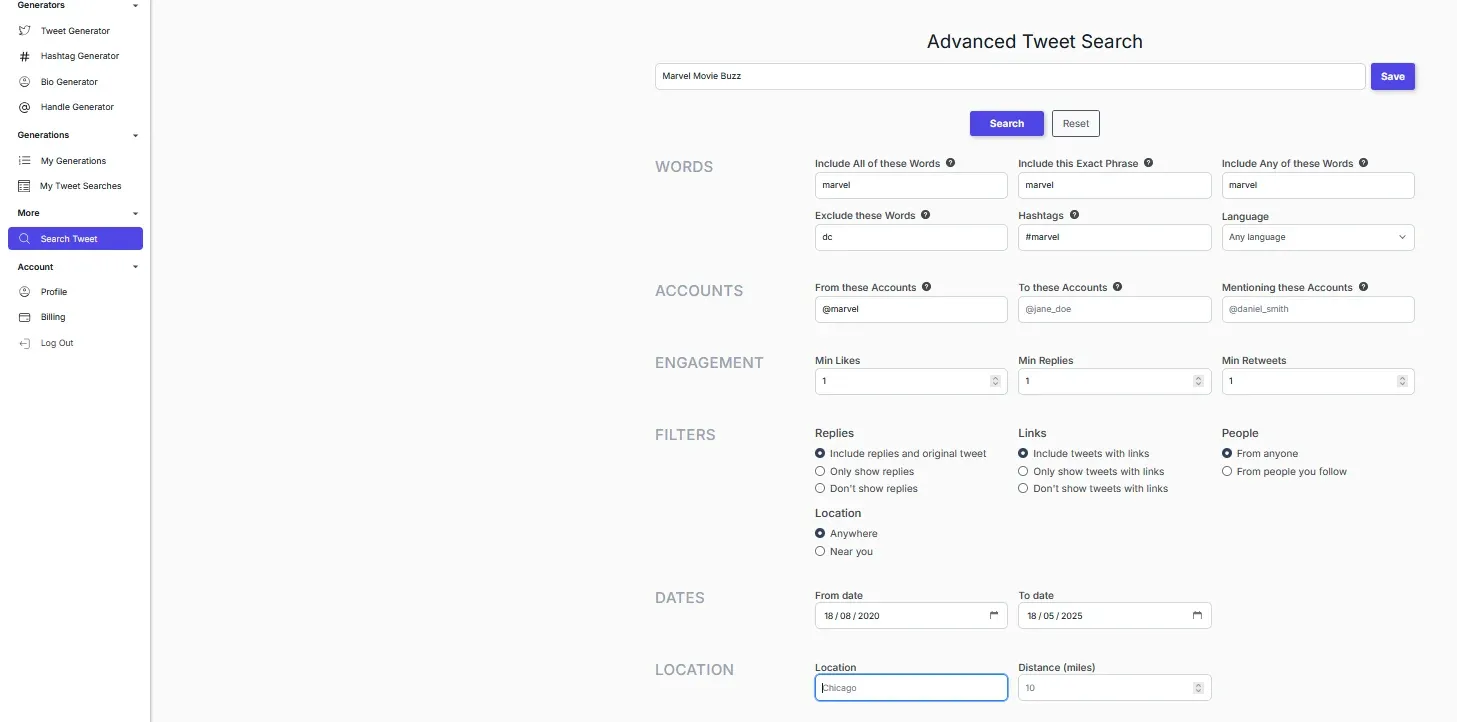Focus the From these Accounts field
The width and height of the screenshot is (1457, 722).
911,309
